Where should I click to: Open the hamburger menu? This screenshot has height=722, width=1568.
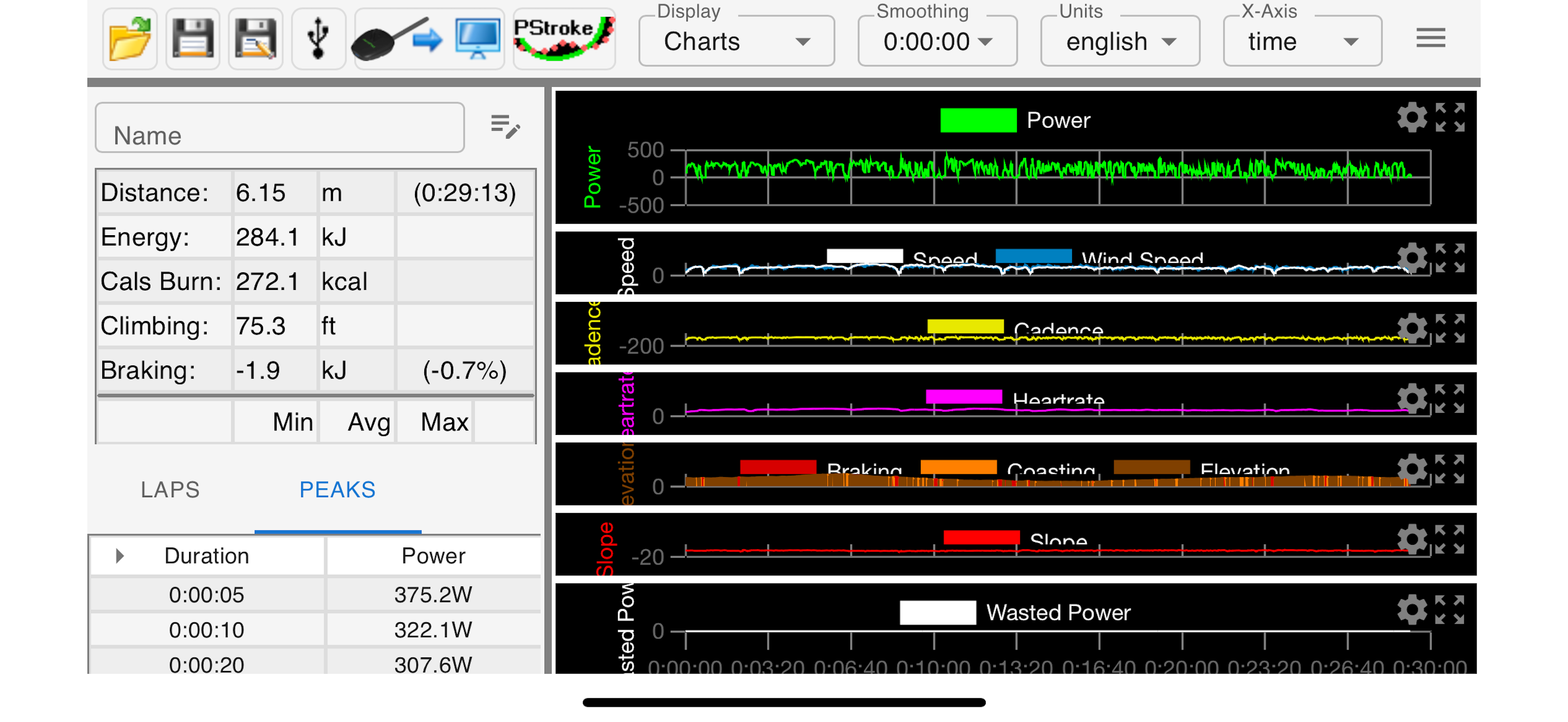[1430, 38]
